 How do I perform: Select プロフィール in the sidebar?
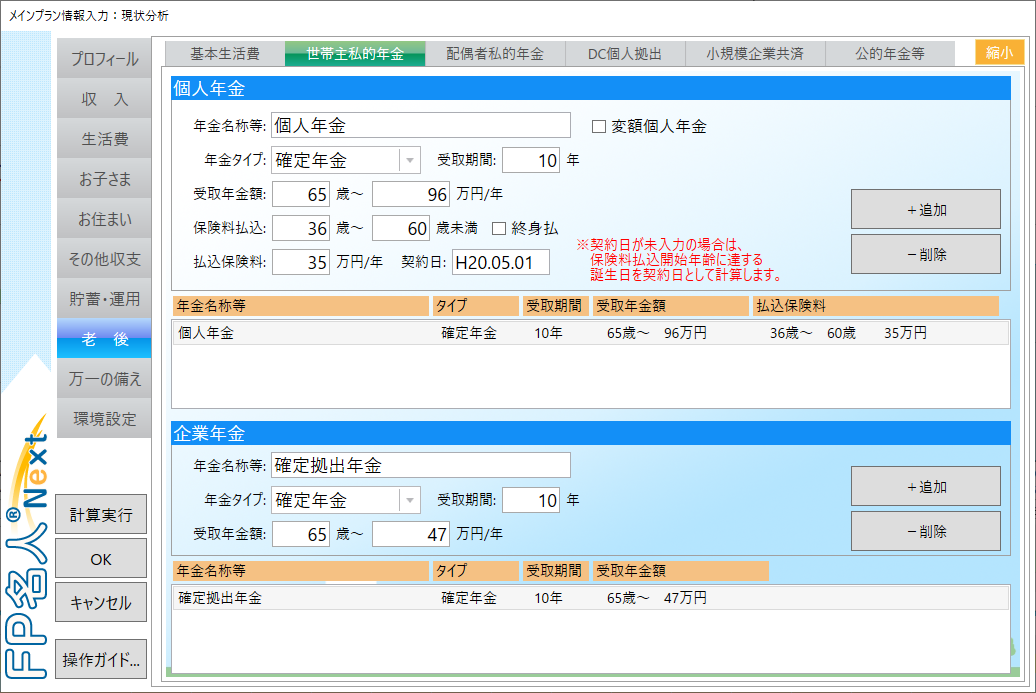point(104,60)
